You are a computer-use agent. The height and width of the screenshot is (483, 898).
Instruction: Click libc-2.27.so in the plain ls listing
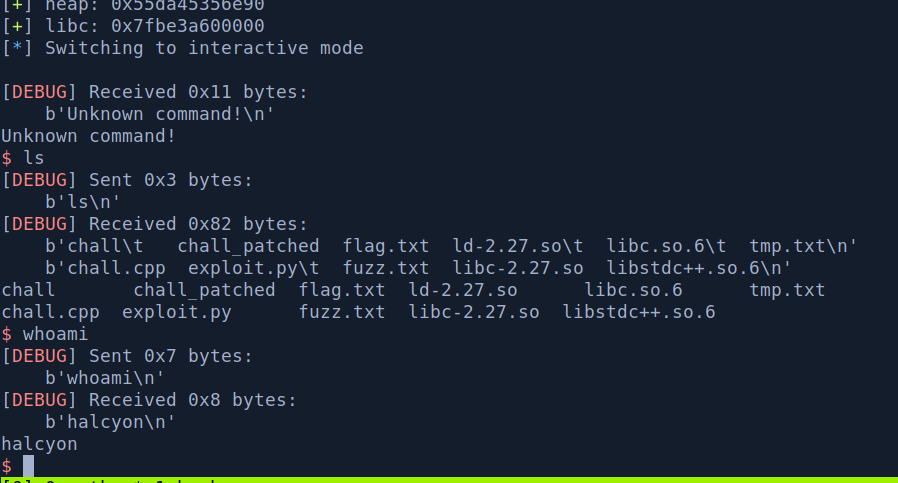coord(473,312)
